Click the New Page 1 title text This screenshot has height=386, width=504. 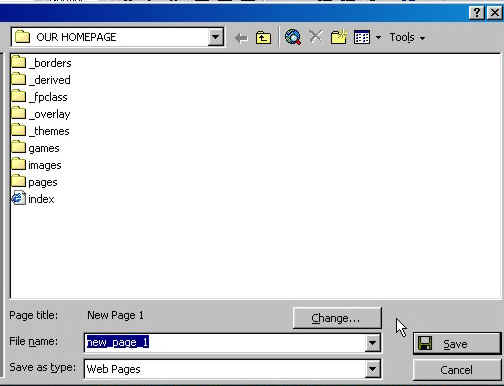115,315
